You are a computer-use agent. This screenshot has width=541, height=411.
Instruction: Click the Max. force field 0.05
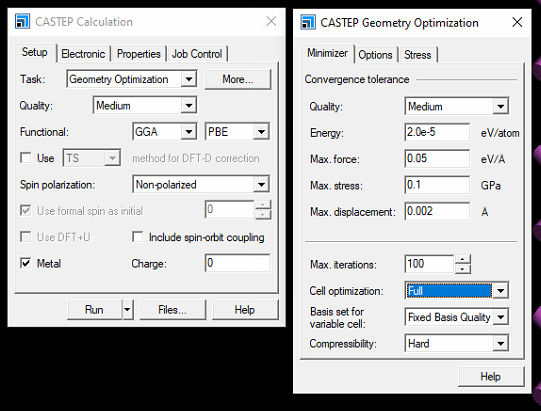[x=437, y=159]
